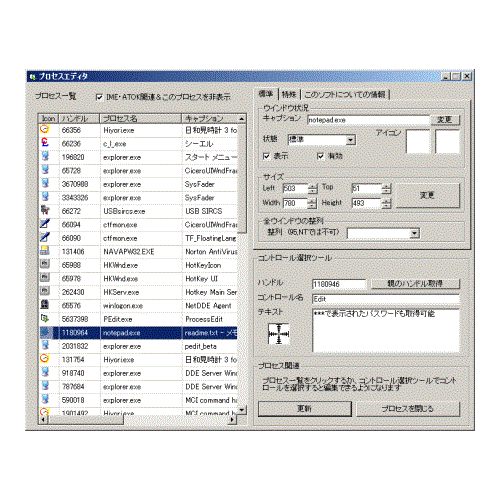Click the process editor title bar icon
500x500 pixels.
[x=33, y=77]
